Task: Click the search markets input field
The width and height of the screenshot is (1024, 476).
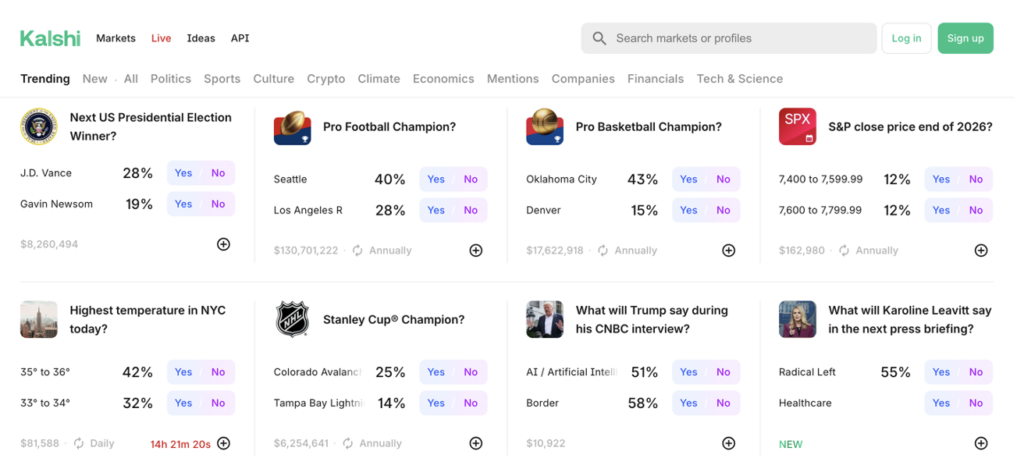Action: coord(740,38)
